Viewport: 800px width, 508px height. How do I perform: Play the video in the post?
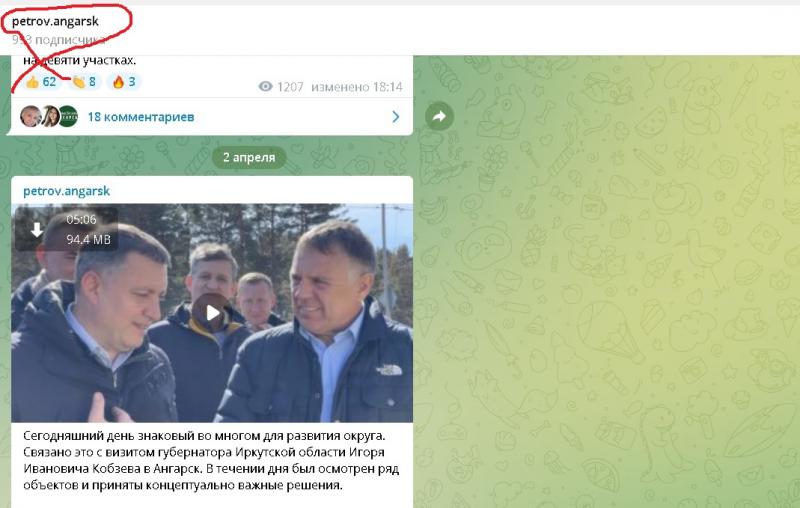[x=212, y=313]
